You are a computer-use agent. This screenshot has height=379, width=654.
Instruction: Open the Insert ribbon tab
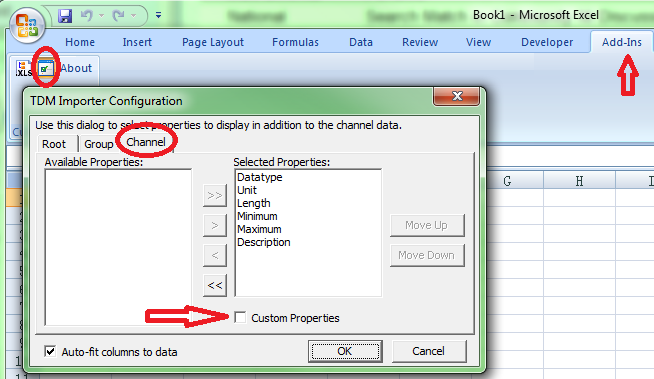pyautogui.click(x=137, y=42)
